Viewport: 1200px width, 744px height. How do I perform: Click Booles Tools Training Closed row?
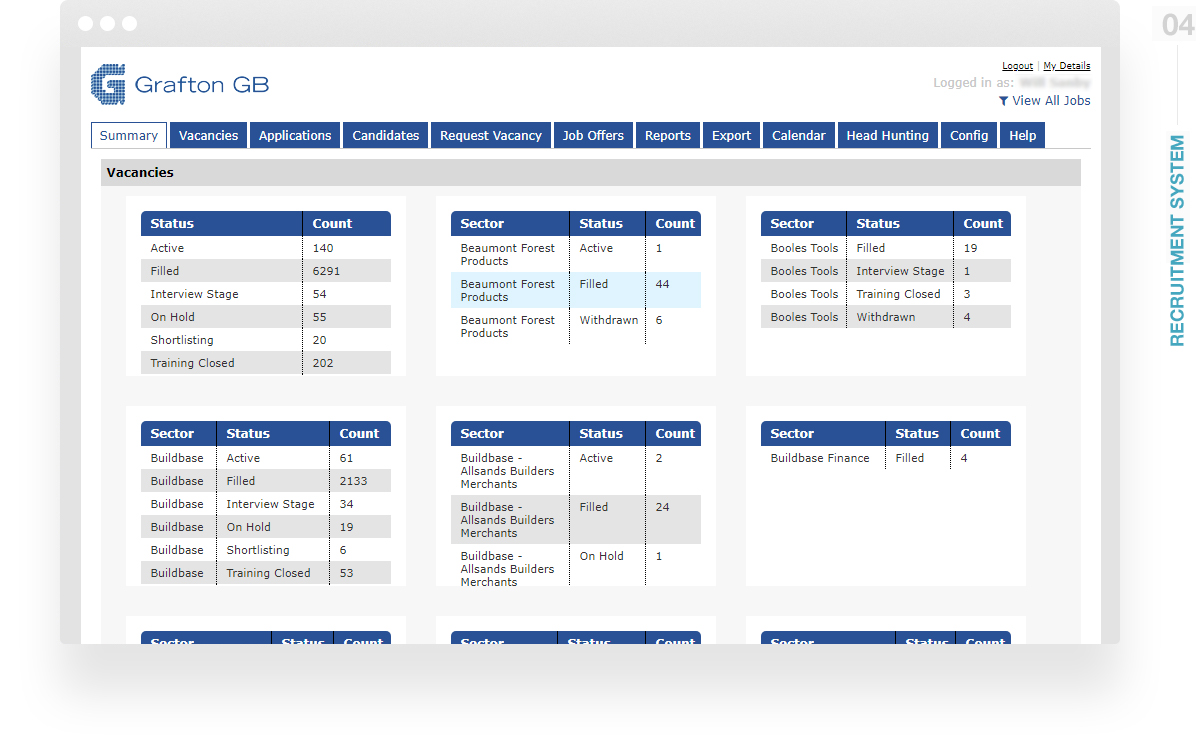pos(886,294)
